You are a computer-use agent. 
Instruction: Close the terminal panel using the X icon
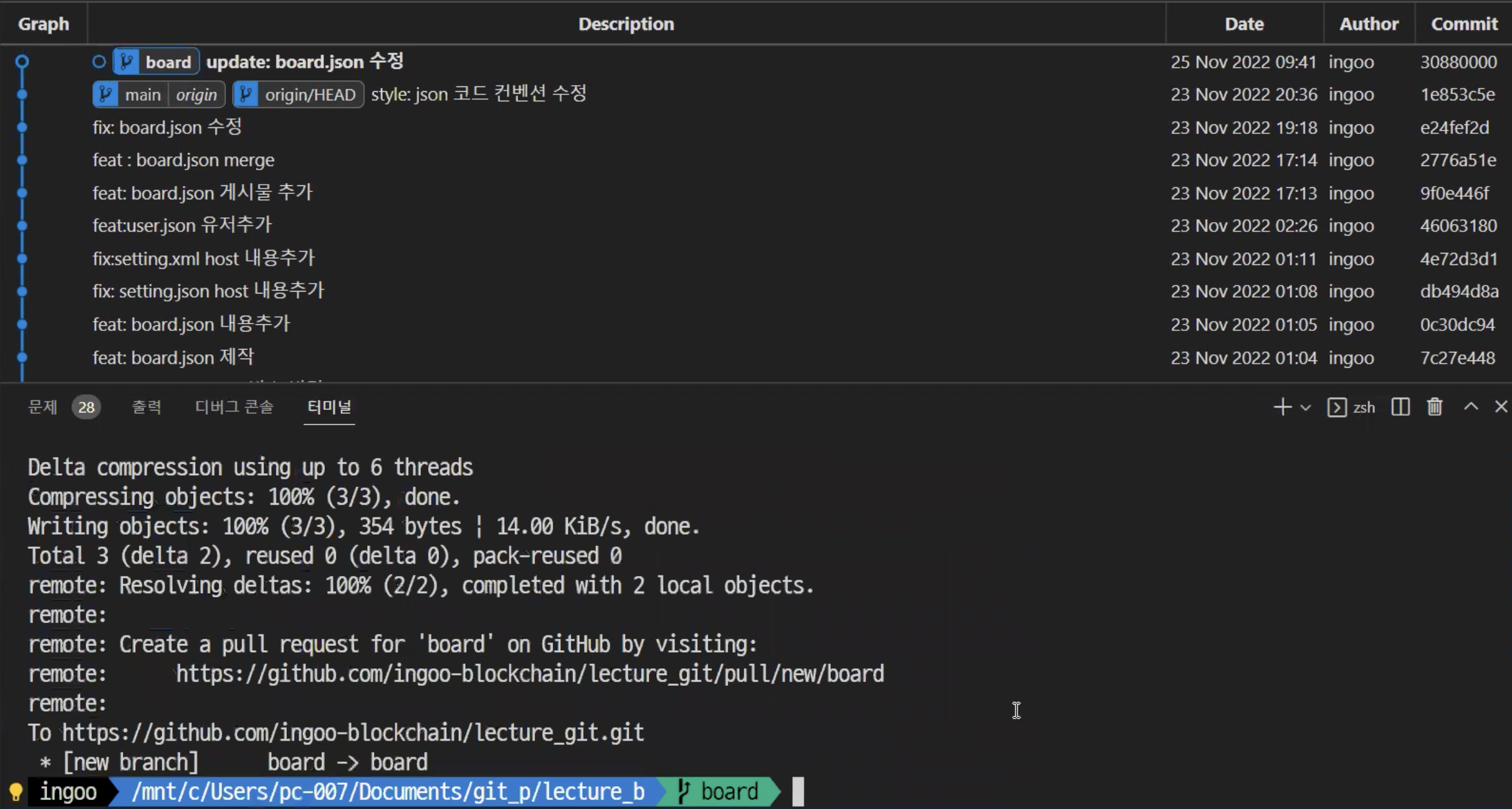(1501, 407)
